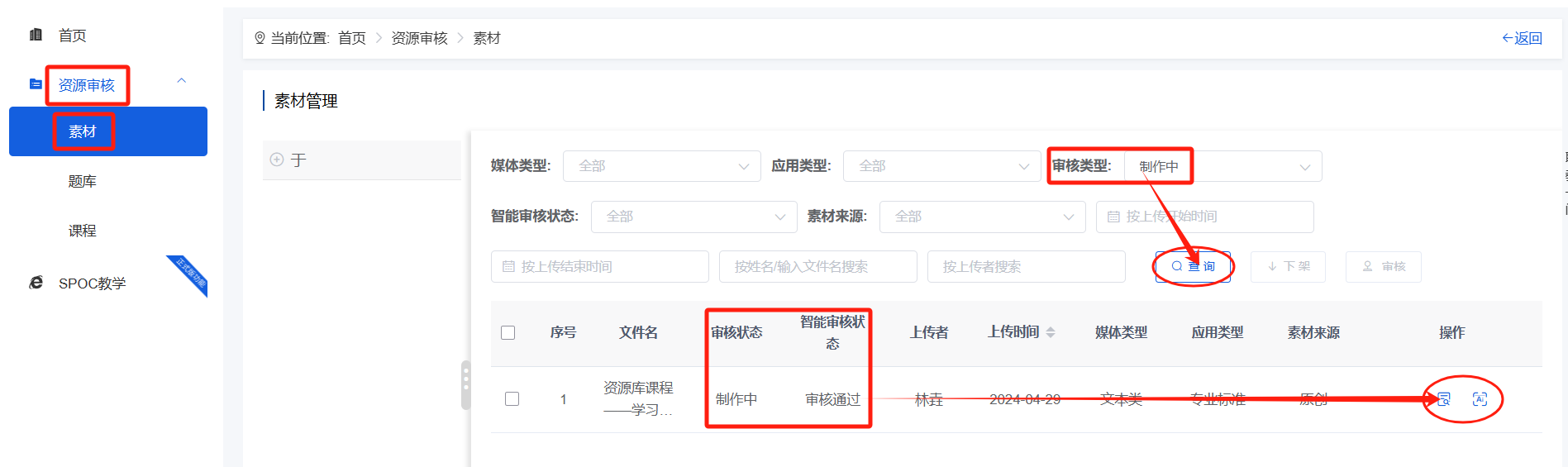Open 课程 in the sidebar menu
The width and height of the screenshot is (1568, 467).
[83, 231]
